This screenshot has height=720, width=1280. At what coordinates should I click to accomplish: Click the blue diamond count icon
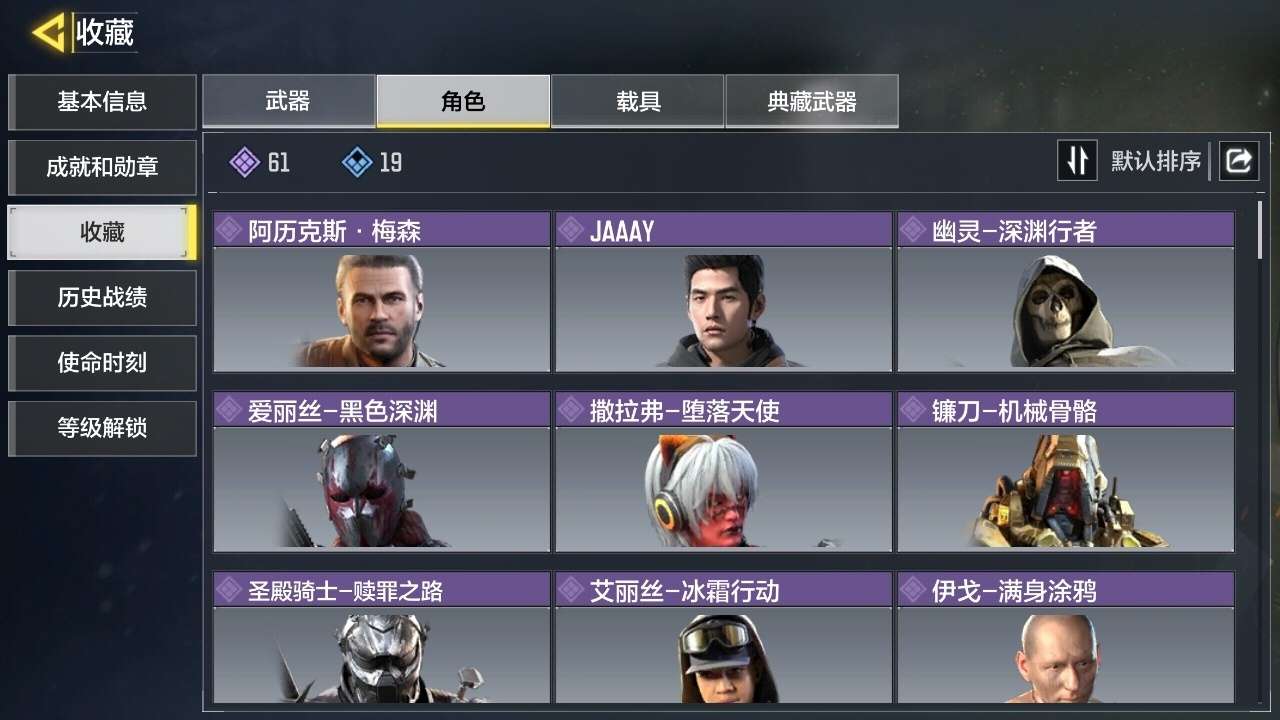coord(357,162)
